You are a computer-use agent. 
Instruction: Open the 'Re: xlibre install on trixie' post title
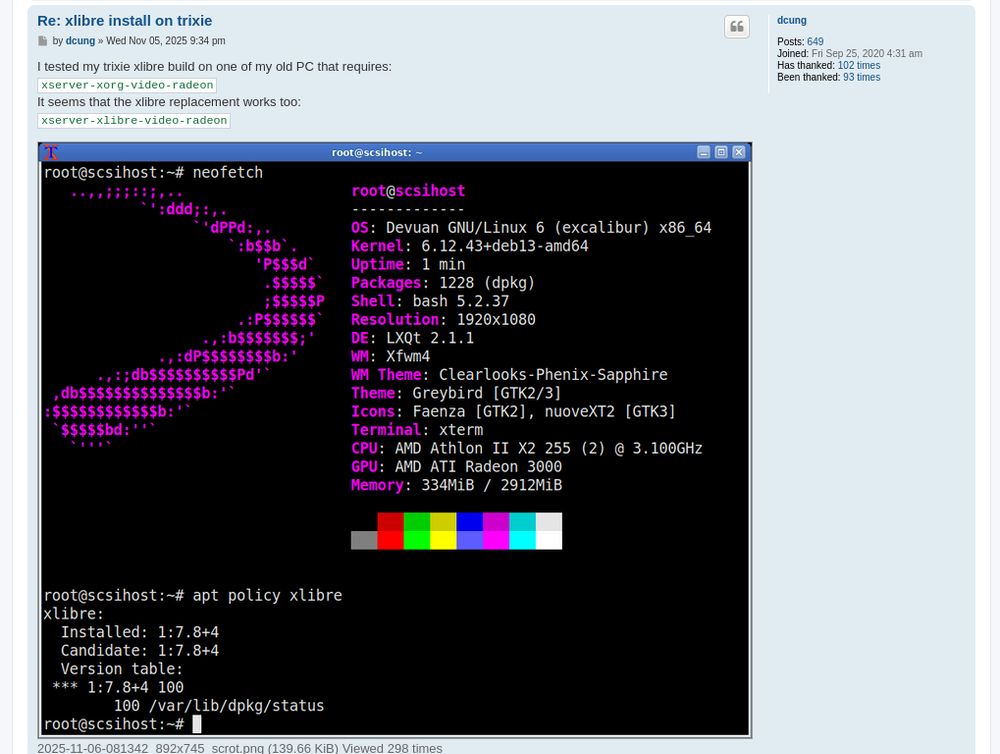pos(124,20)
